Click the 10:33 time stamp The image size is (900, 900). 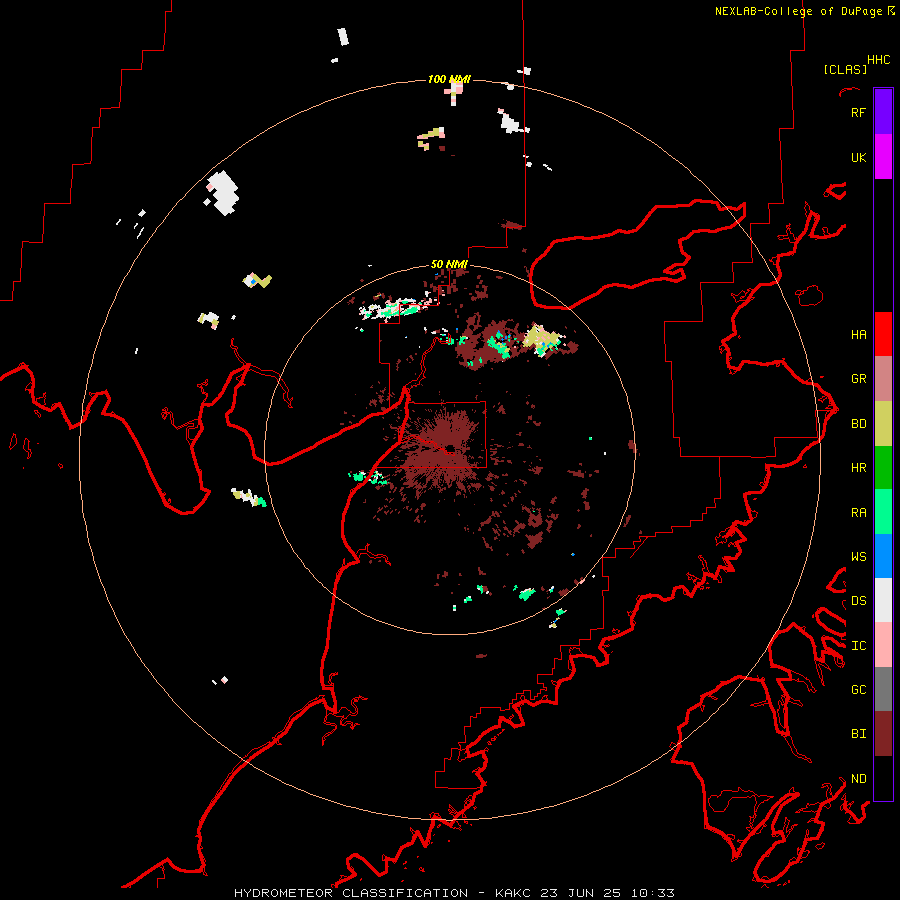click(x=653, y=893)
